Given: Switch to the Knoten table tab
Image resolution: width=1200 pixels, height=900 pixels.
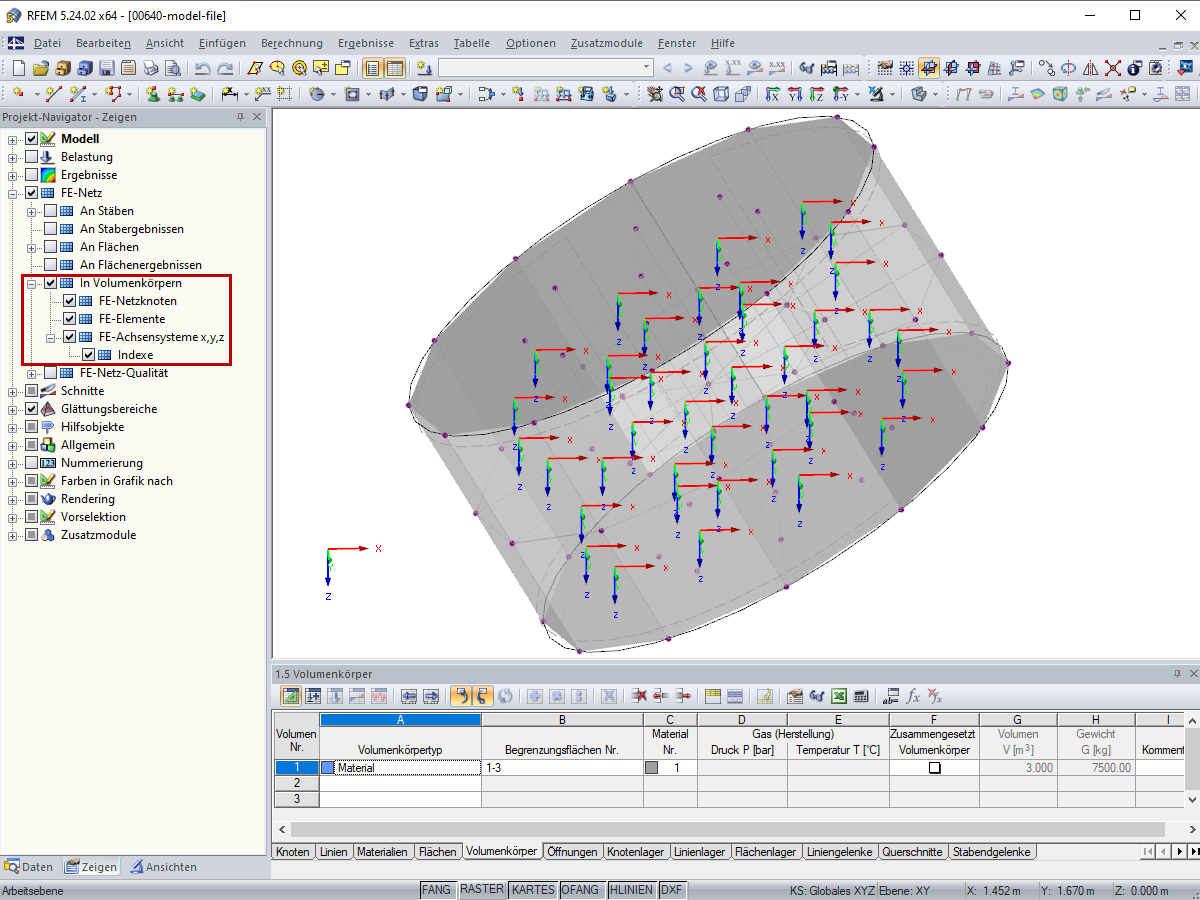Looking at the screenshot, I should pyautogui.click(x=292, y=852).
